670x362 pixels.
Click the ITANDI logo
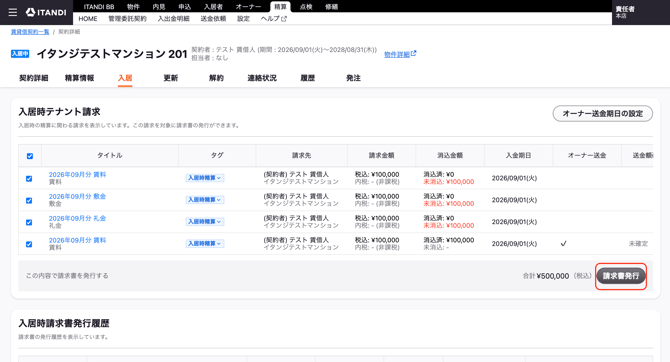(46, 12)
